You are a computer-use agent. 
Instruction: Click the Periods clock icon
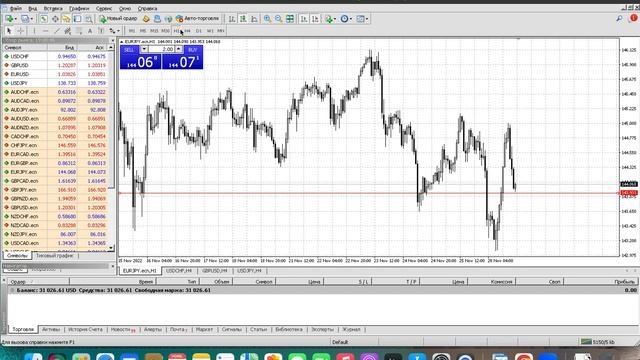[344, 19]
